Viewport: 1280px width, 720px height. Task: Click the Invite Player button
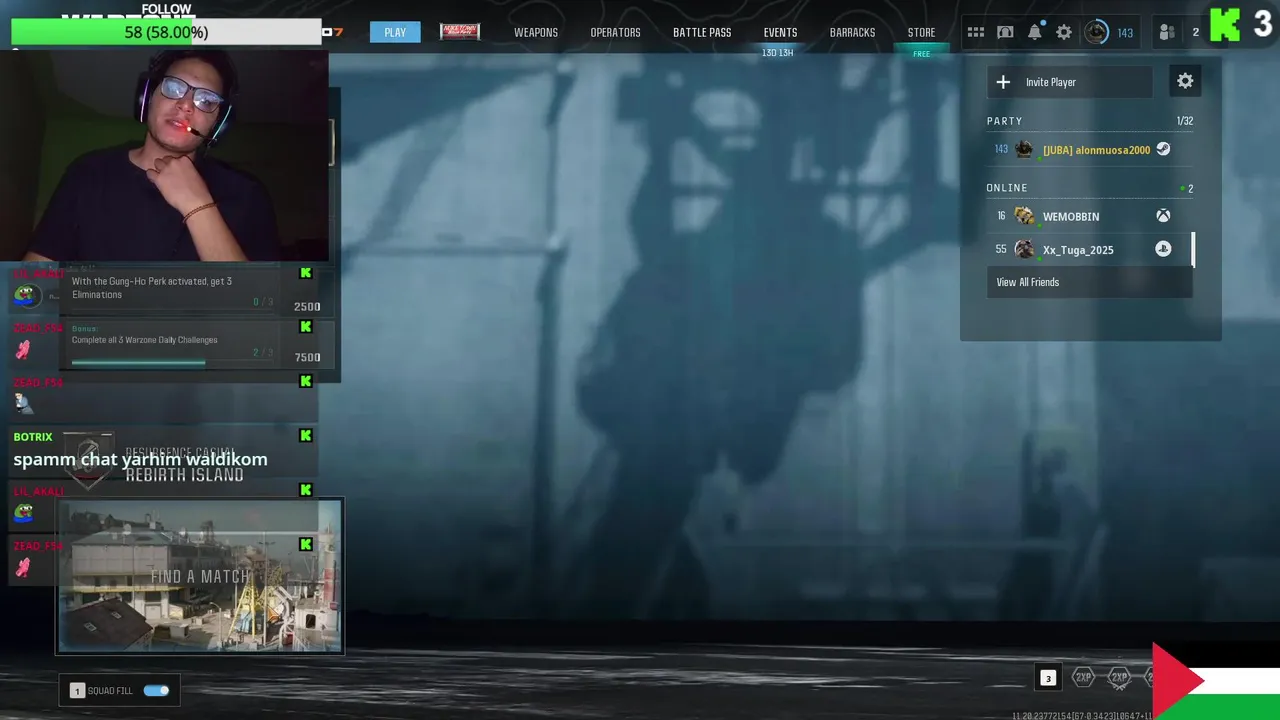point(1070,82)
